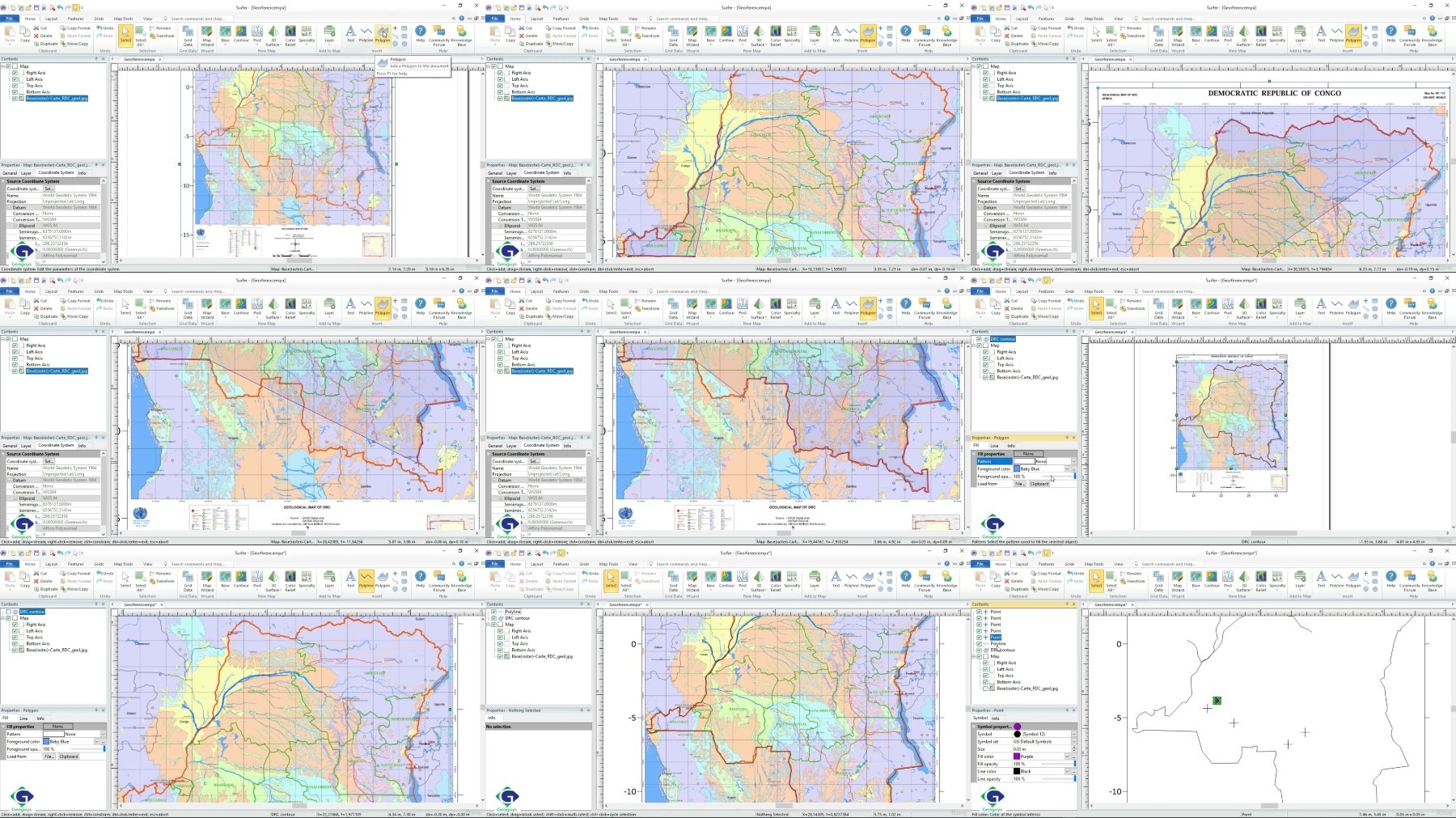Click Contour map icon in Polygon tooltip window
The height and width of the screenshot is (818, 1456).
[x=241, y=34]
